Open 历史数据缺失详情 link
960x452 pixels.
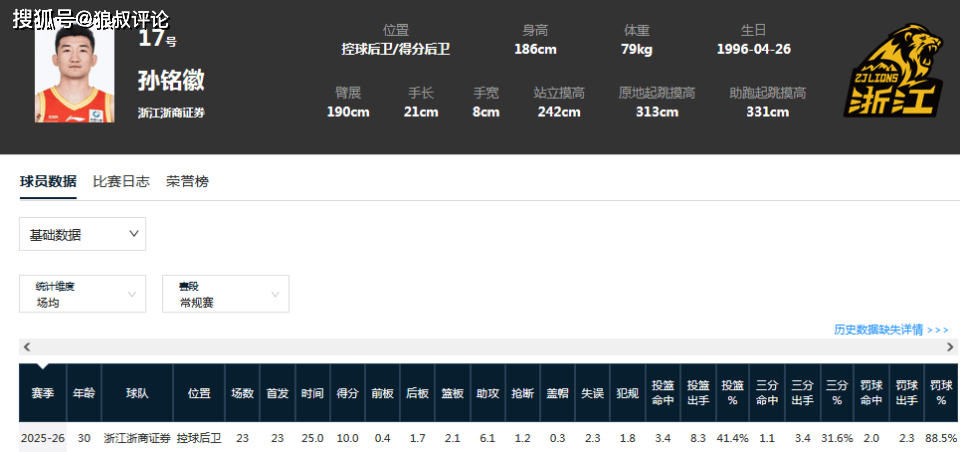pyautogui.click(x=891, y=330)
